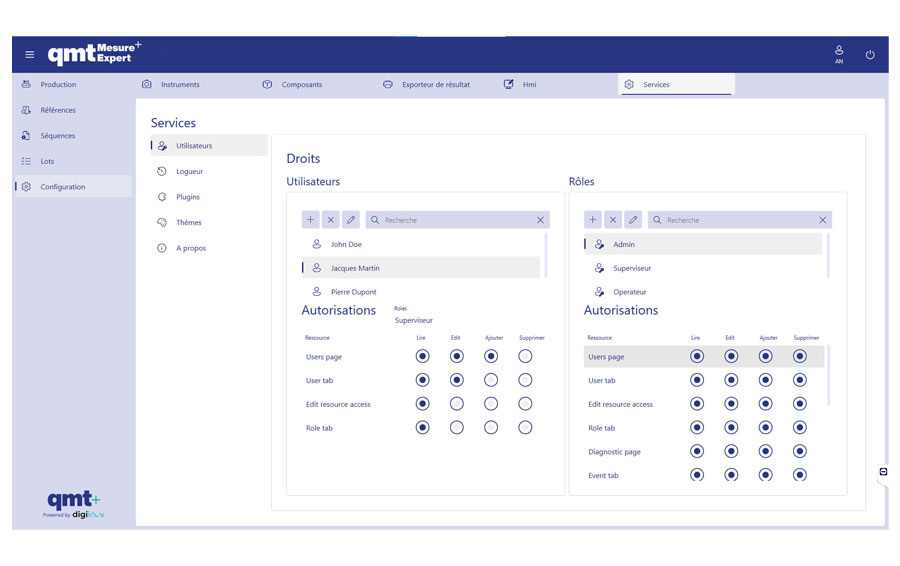Click the users Recherche search field
900x566 pixels.
click(455, 220)
